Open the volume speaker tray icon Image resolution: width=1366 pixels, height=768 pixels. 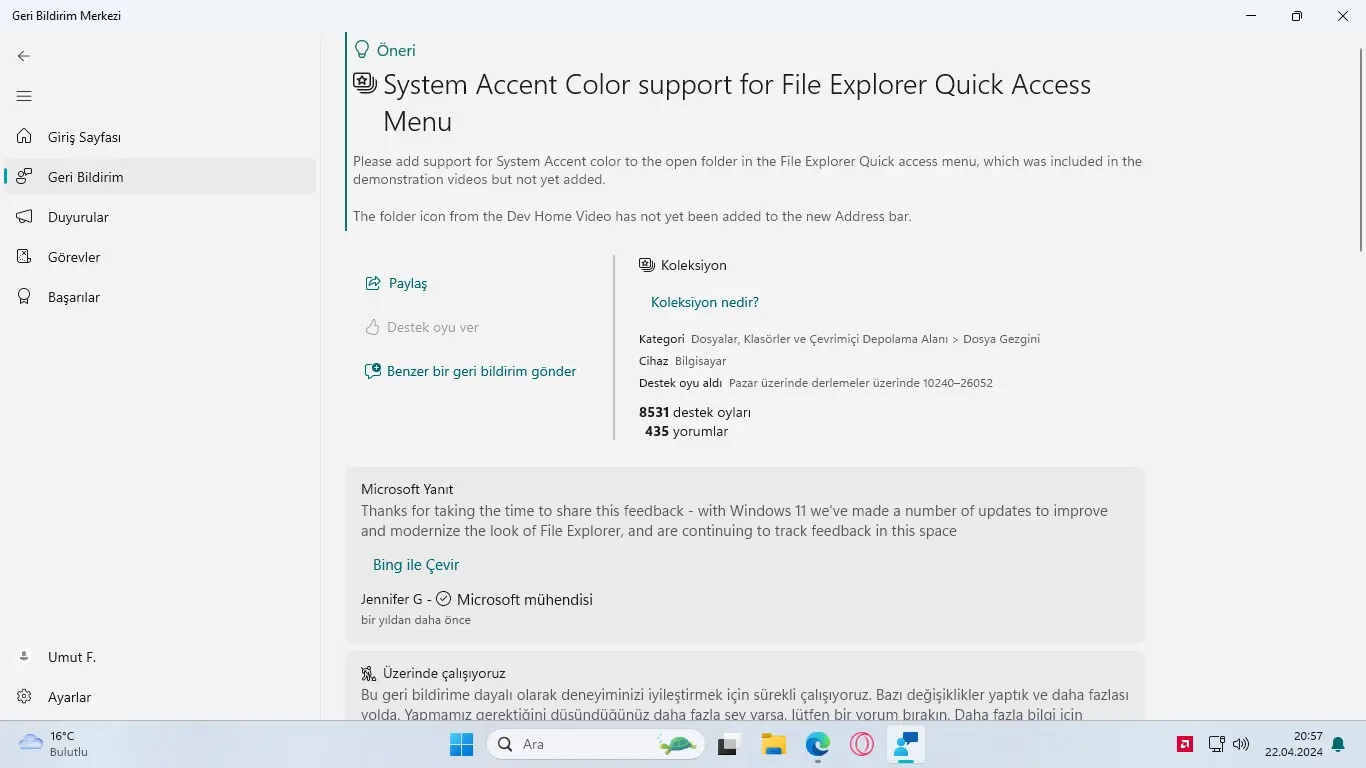[1241, 744]
